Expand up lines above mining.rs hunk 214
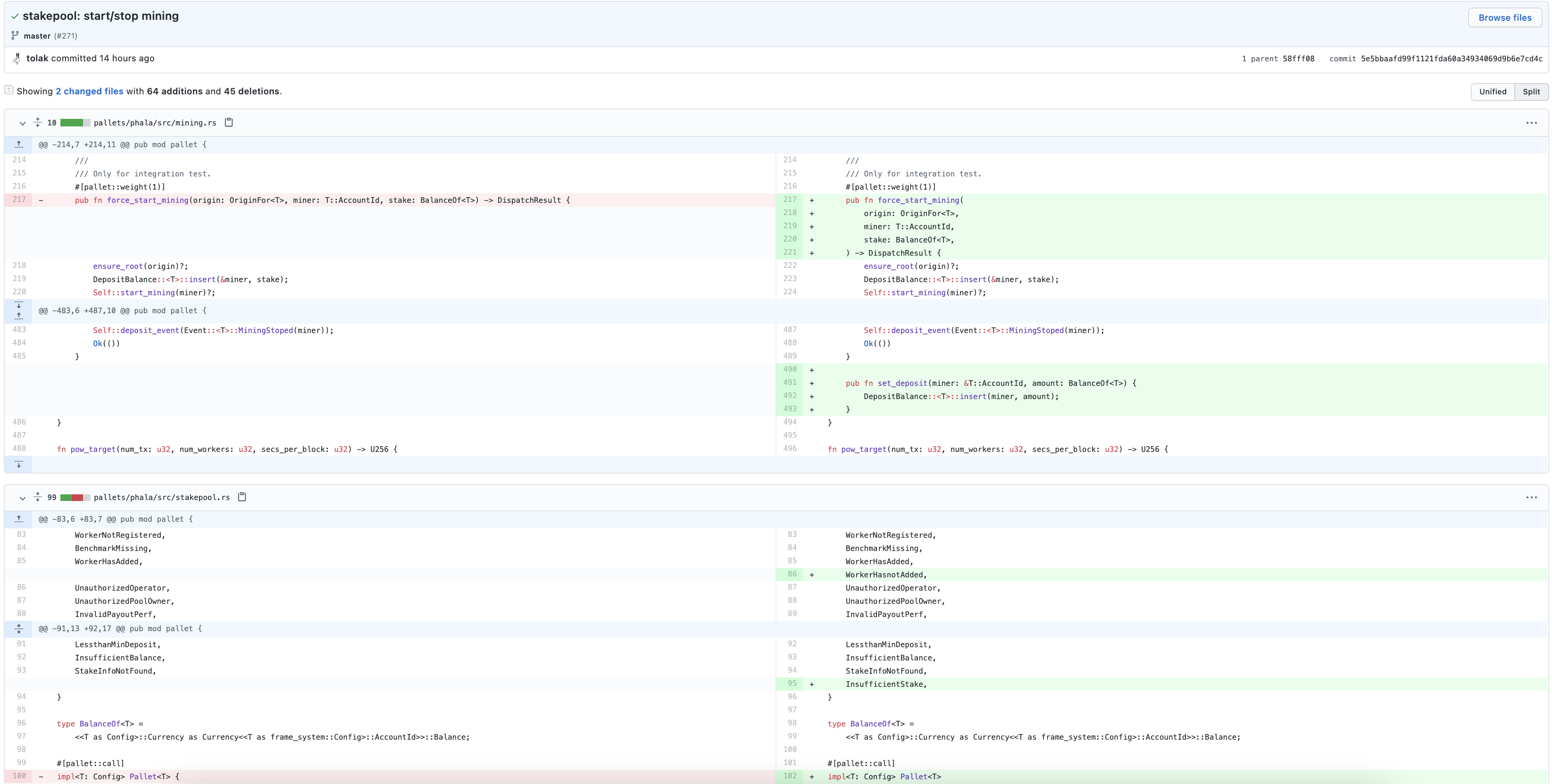Image resolution: width=1552 pixels, height=784 pixels. [x=19, y=145]
